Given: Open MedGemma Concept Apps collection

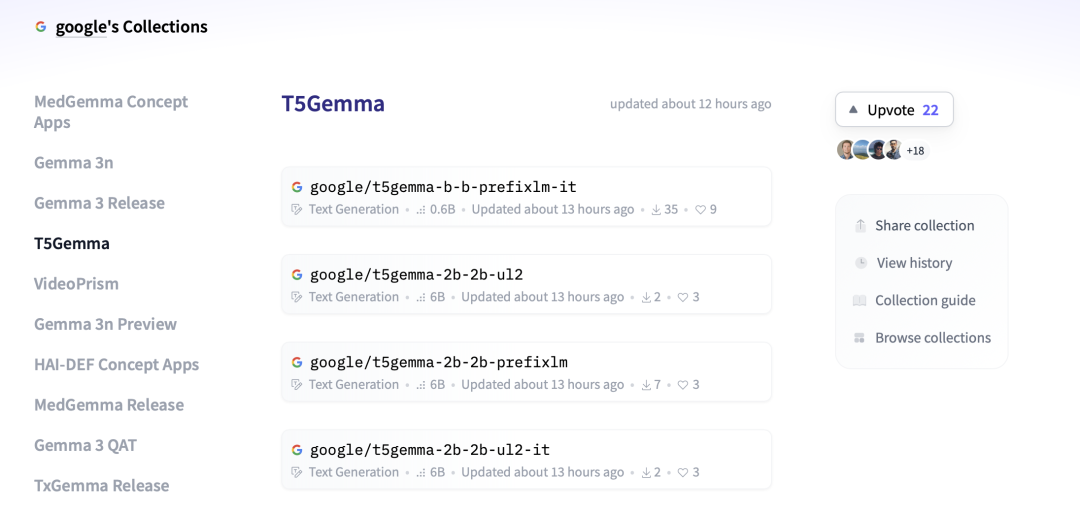Looking at the screenshot, I should [111, 112].
